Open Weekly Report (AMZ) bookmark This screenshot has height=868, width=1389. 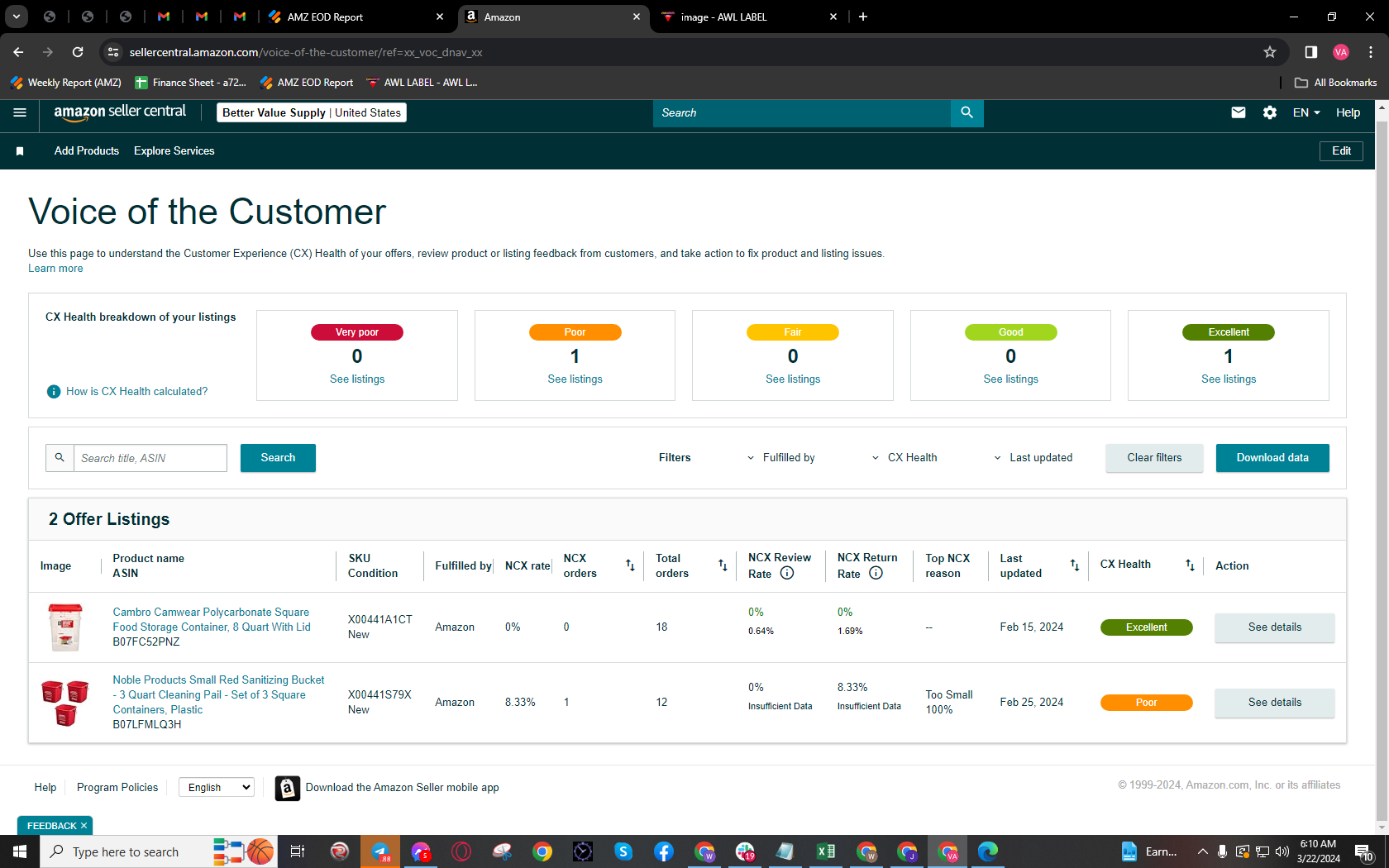65,83
